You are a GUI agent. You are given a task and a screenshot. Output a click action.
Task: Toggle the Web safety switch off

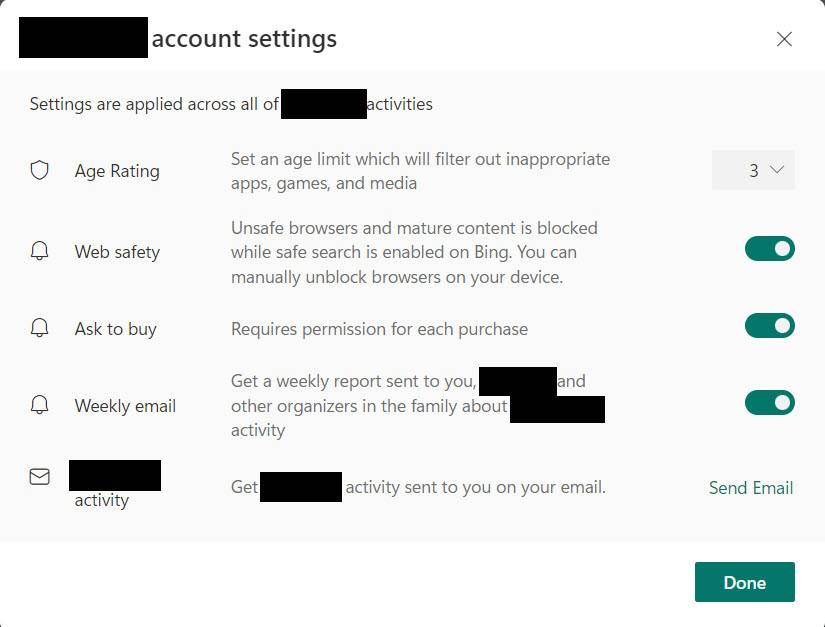[769, 249]
